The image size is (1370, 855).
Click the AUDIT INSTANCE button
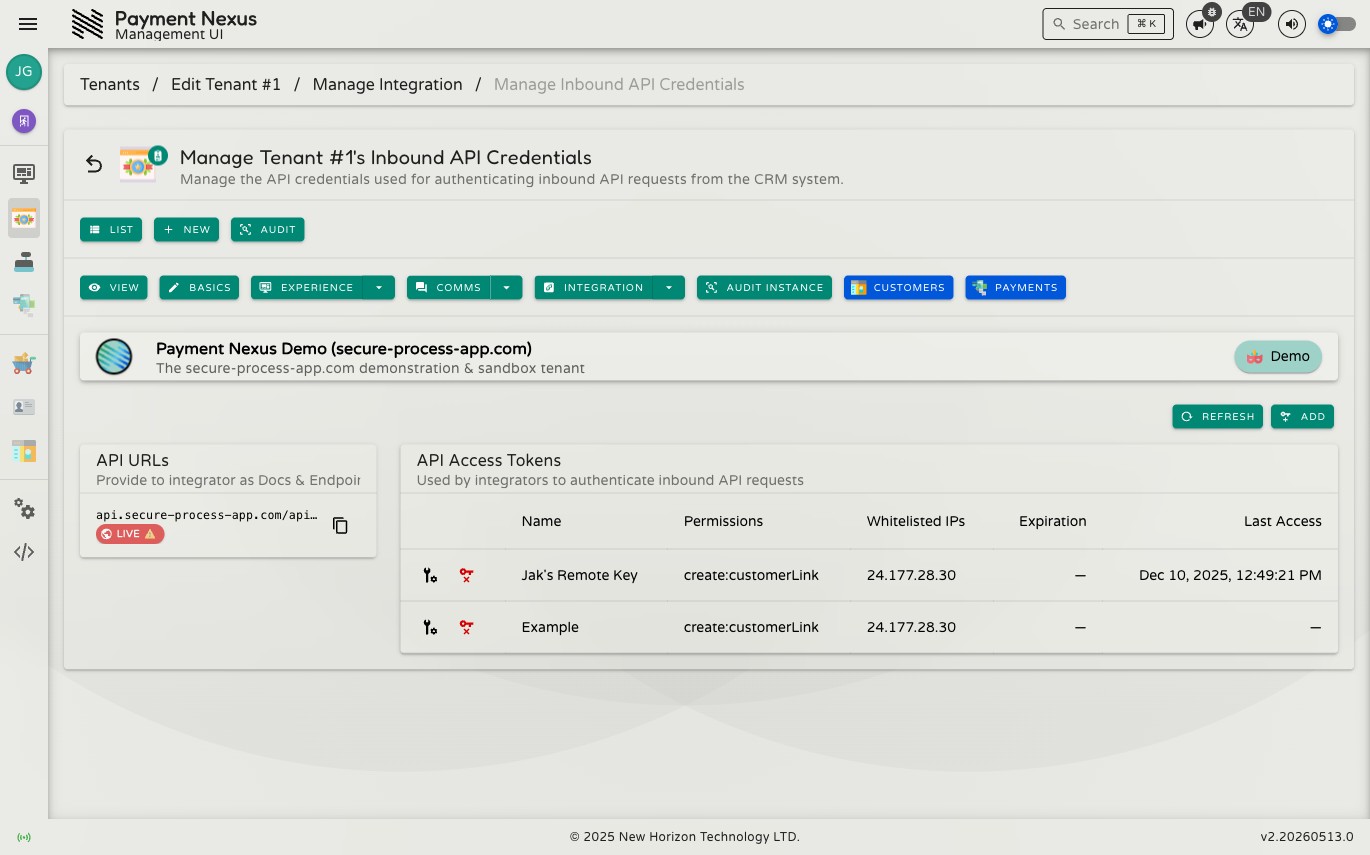[764, 287]
